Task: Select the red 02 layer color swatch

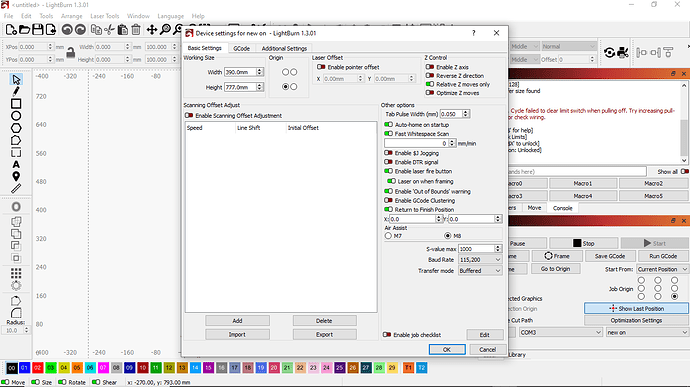Action: (38, 368)
